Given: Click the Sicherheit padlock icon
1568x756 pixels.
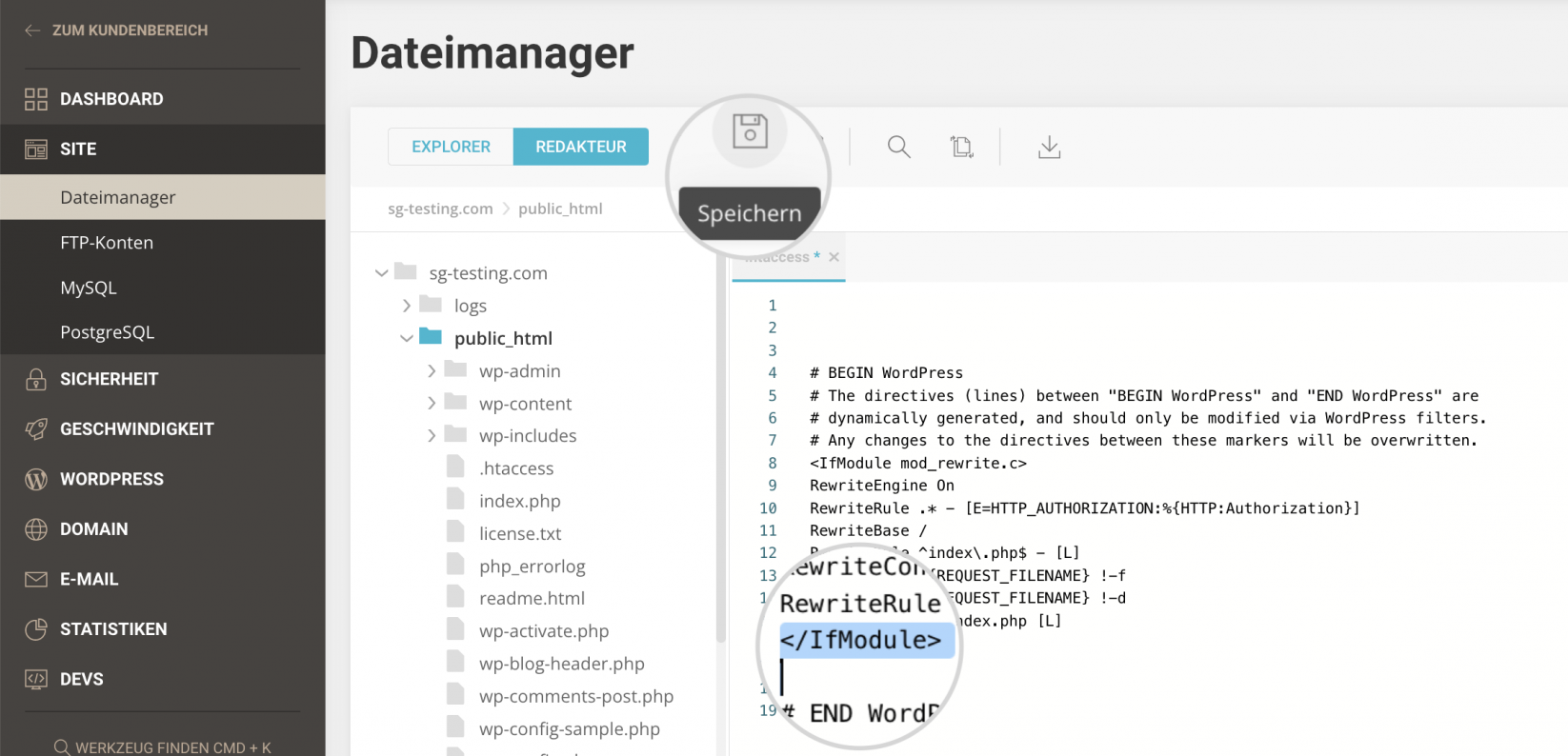Looking at the screenshot, I should [36, 379].
